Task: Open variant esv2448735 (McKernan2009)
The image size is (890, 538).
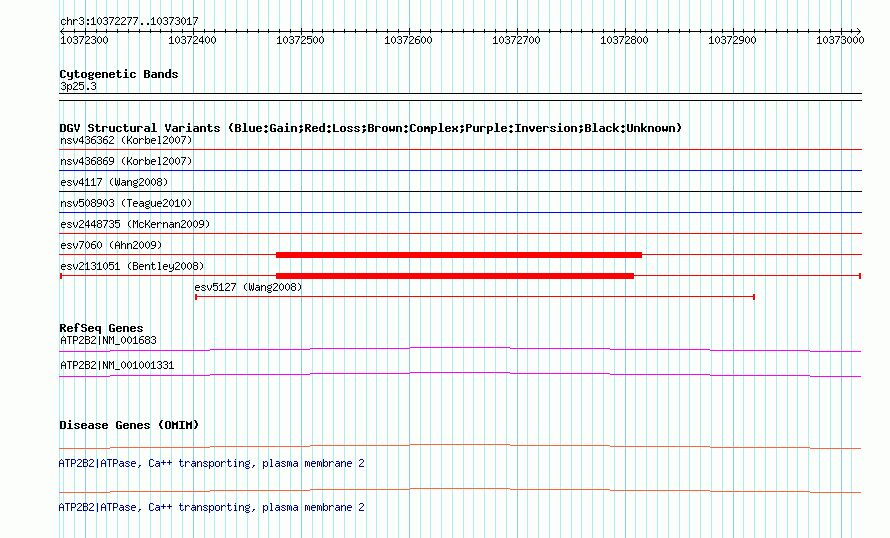Action: click(135, 224)
